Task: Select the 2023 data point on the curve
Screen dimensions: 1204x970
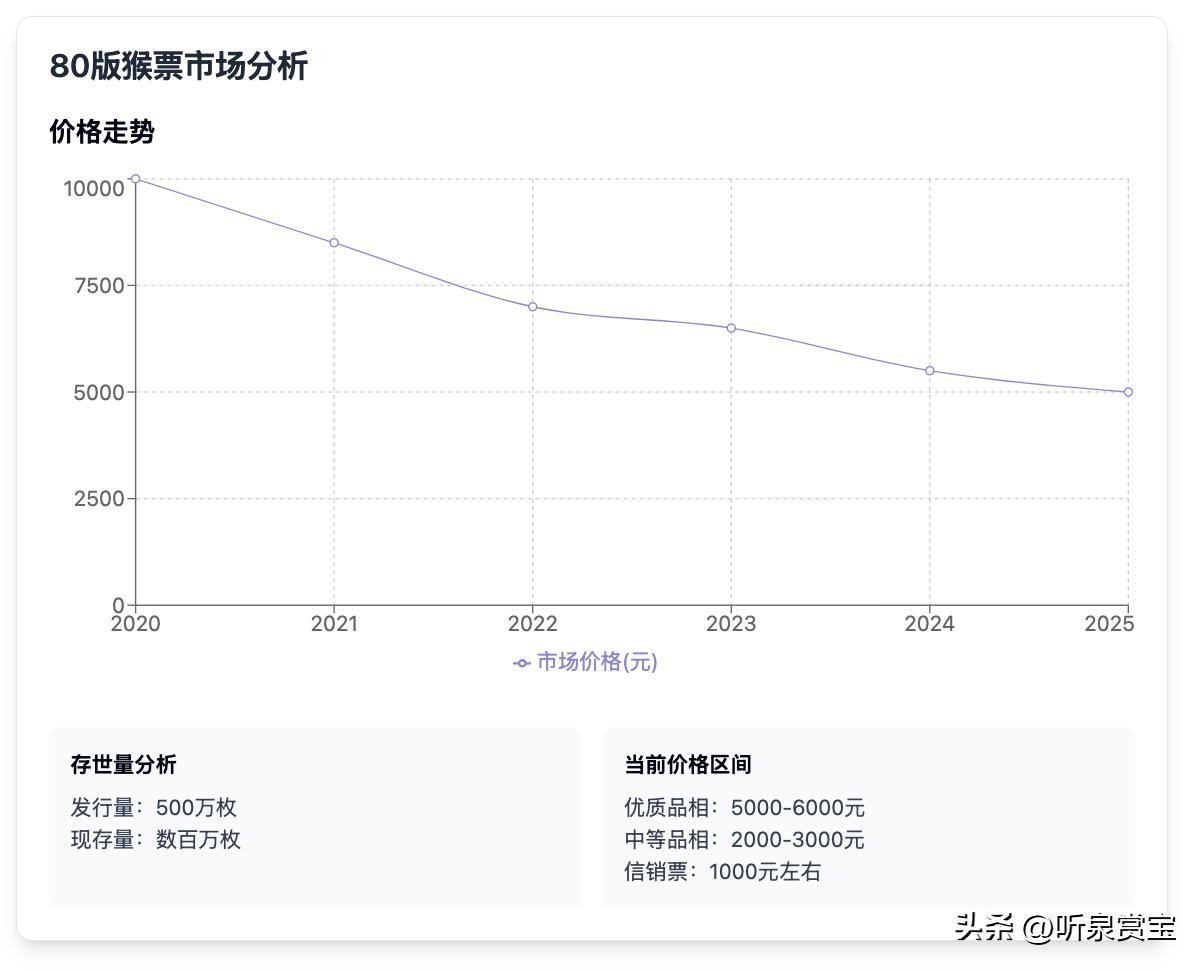Action: pos(731,328)
